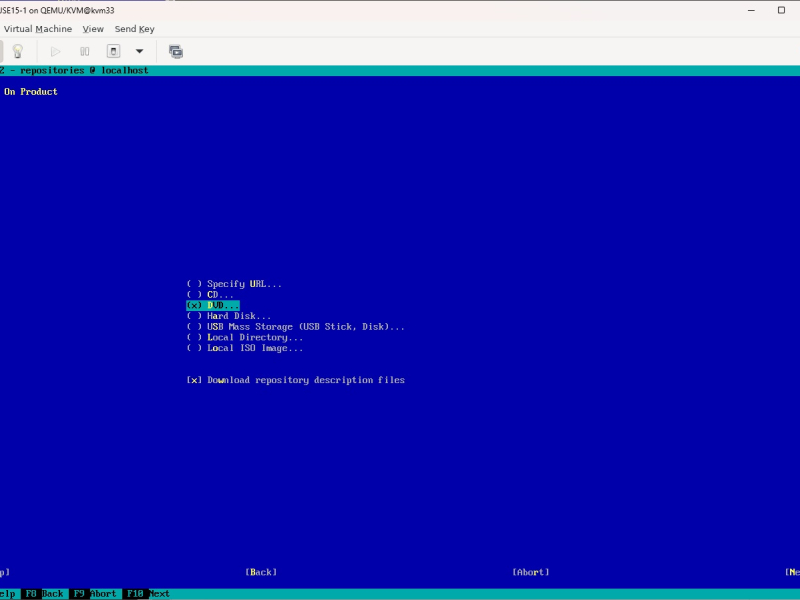The image size is (800, 600).
Task: Click the Run virtual machine play icon
Action: [56, 51]
